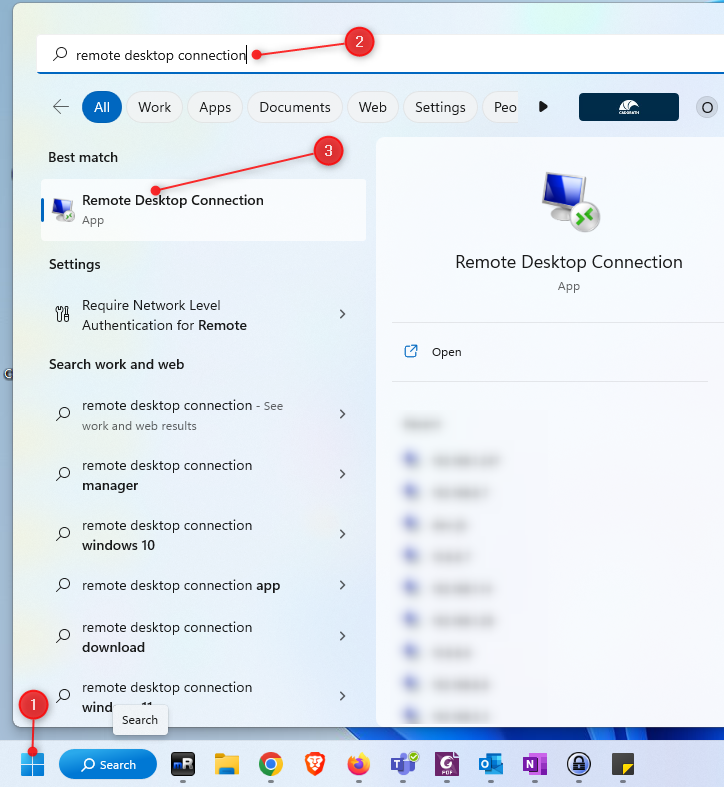Launch Google Chrome from taskbar
724x787 pixels.
[271, 764]
